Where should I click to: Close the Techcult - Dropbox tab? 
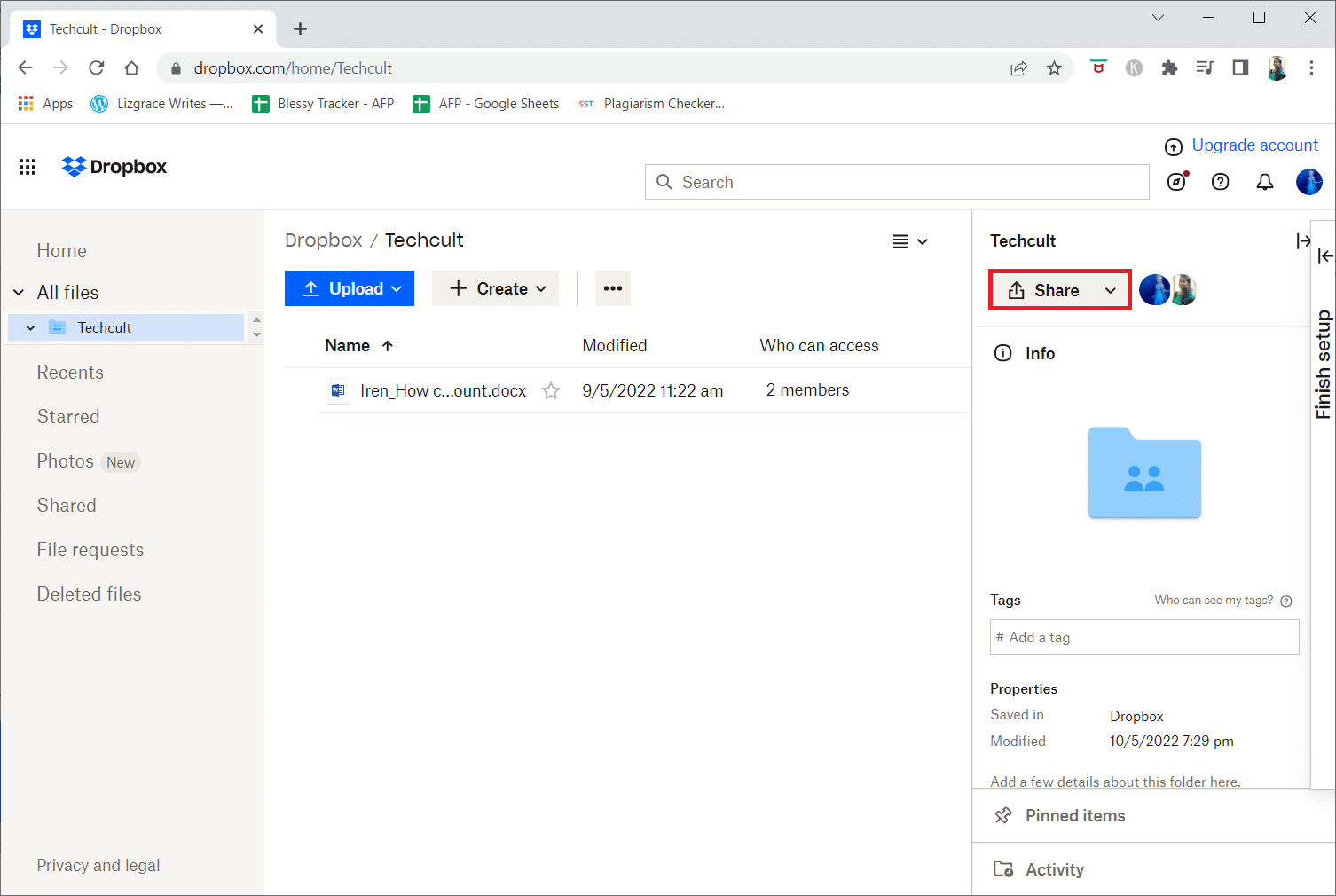click(258, 29)
